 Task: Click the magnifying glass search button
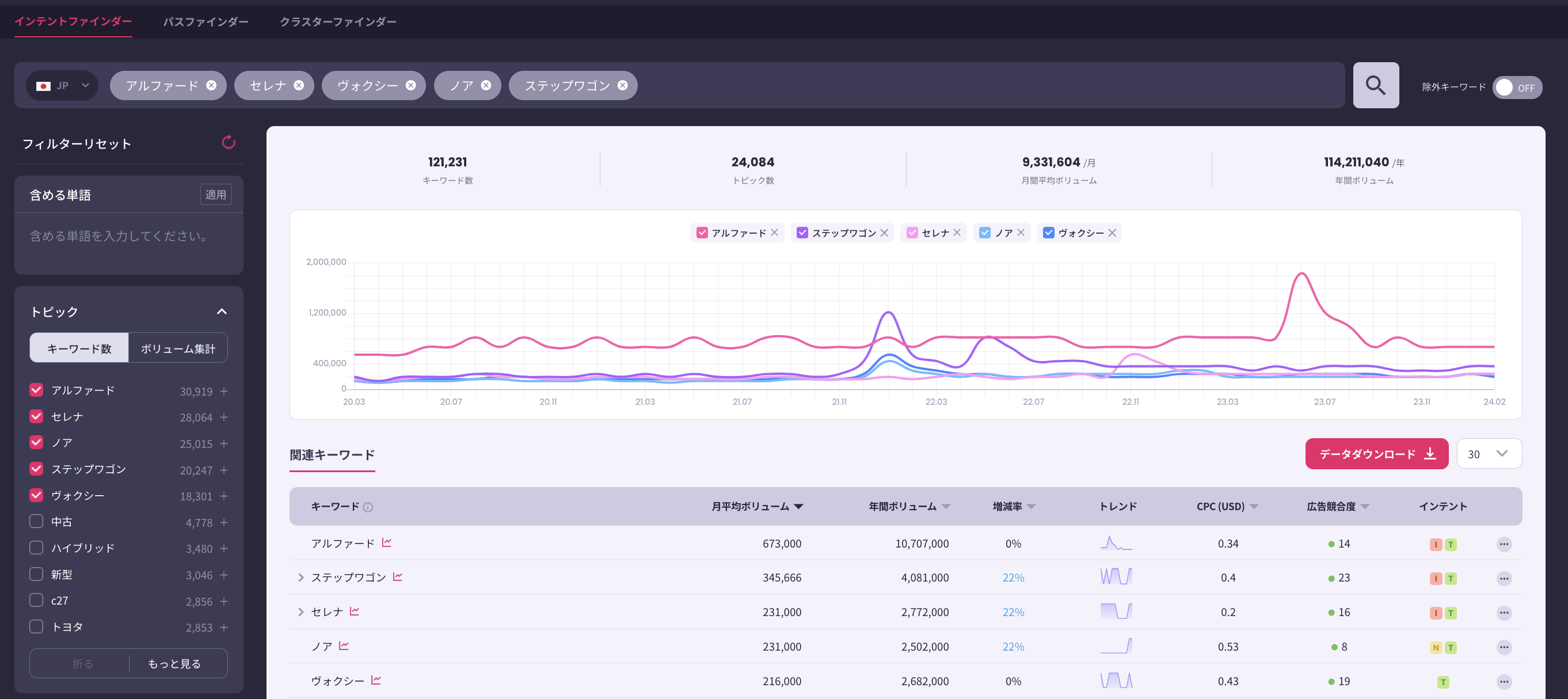(x=1375, y=85)
